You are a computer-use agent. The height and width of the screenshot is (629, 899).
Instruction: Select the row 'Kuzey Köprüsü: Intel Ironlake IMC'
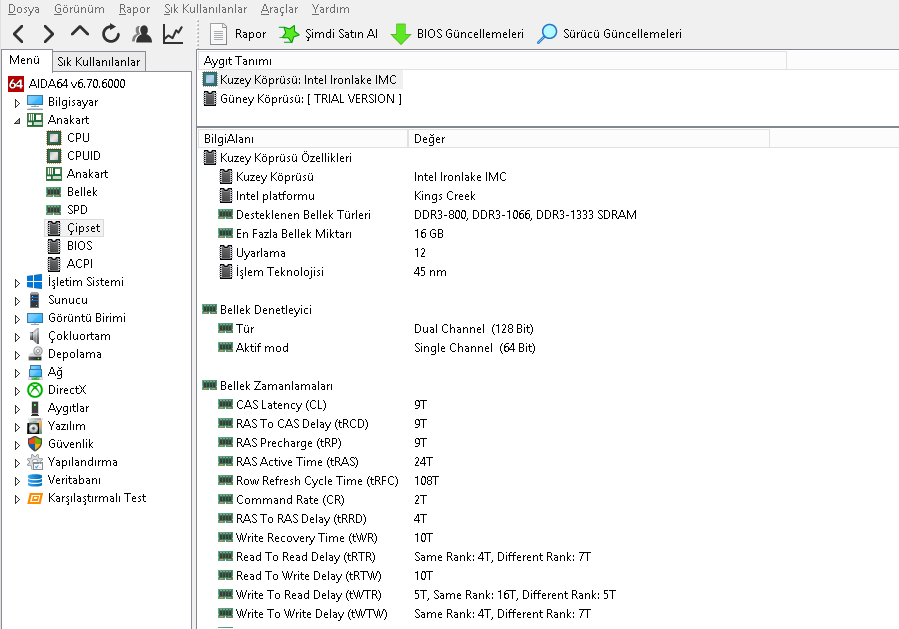point(302,80)
